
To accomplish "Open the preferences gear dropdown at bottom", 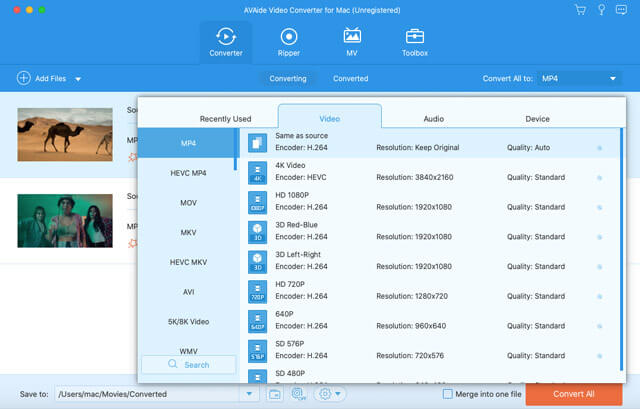I will click(330, 394).
